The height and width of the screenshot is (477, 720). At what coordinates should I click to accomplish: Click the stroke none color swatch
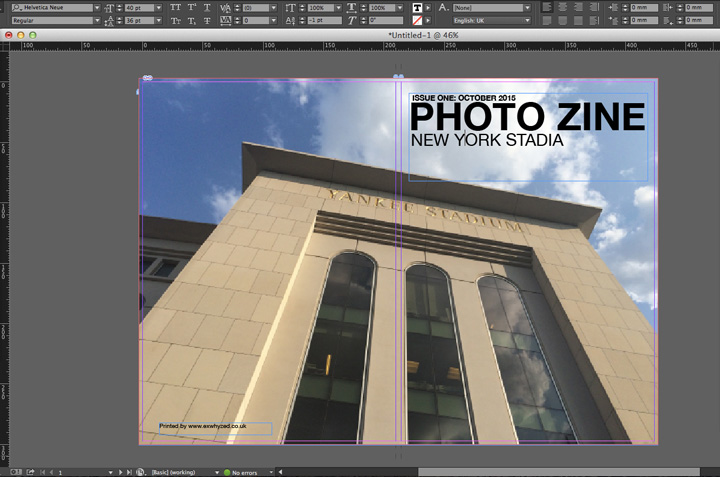(417, 21)
